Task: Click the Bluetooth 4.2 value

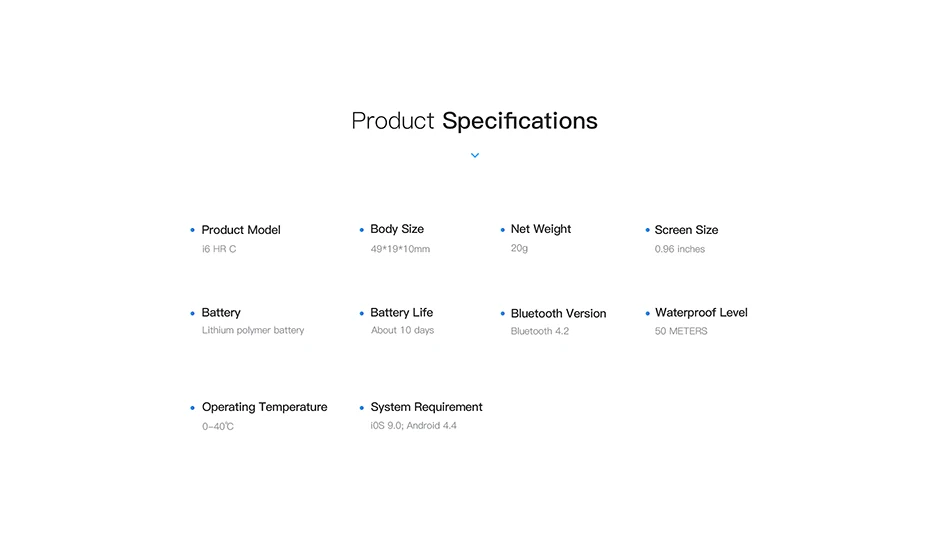Action: point(539,332)
